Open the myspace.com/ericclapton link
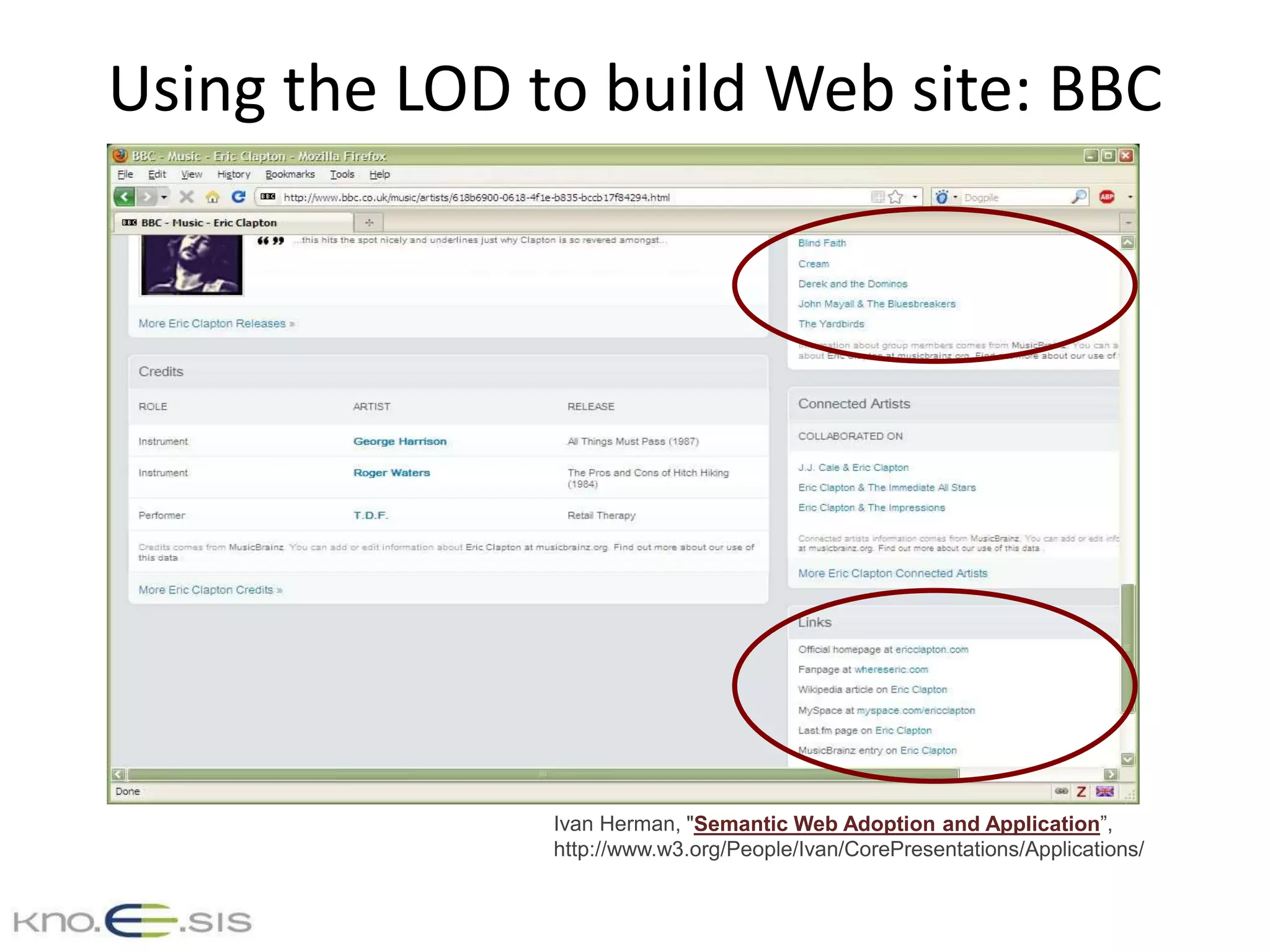 coord(916,710)
